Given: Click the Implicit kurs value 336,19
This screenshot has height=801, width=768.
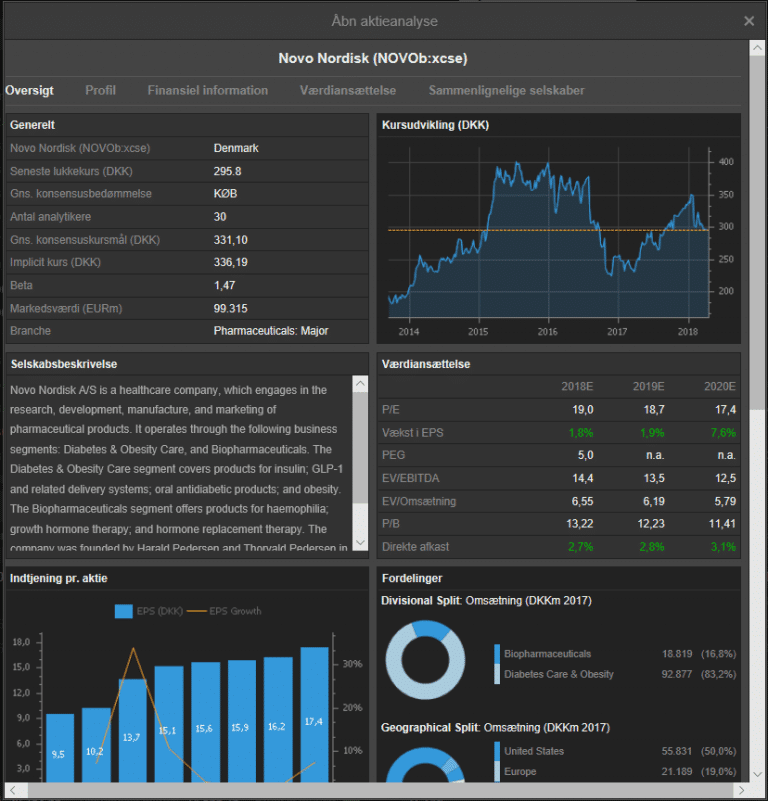Looking at the screenshot, I should (x=230, y=262).
